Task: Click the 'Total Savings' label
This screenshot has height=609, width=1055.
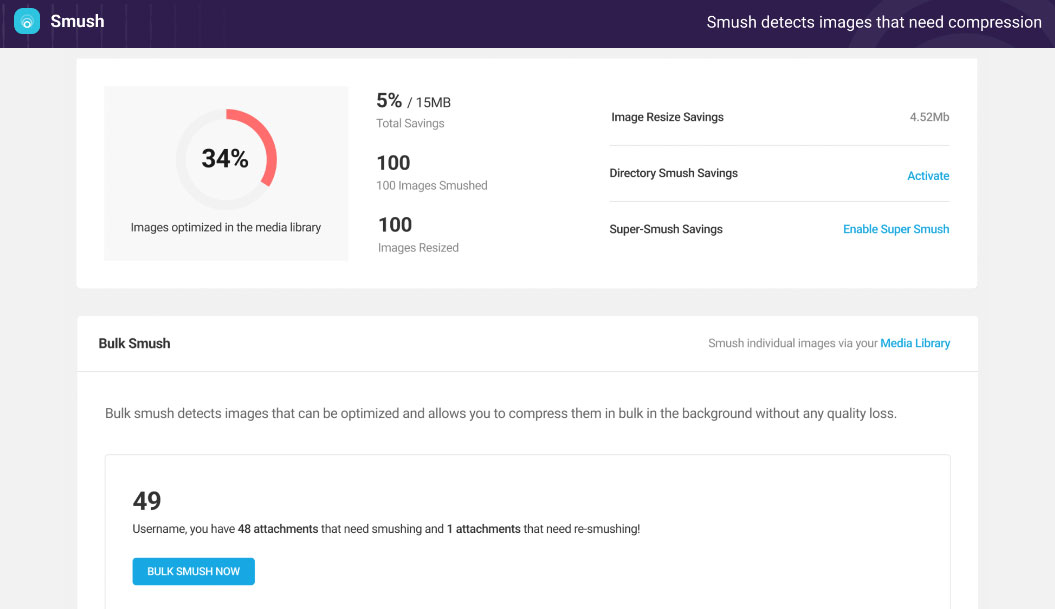Action: (x=410, y=123)
